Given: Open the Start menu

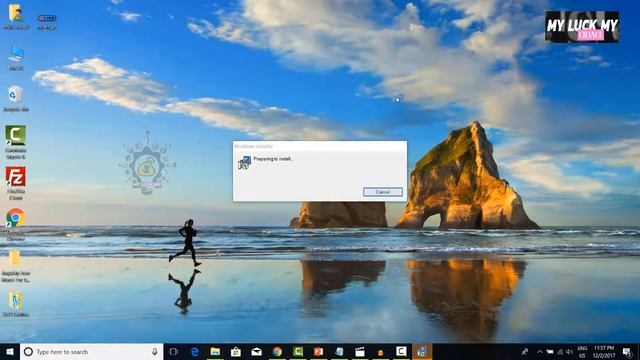Looking at the screenshot, I should coord(10,351).
